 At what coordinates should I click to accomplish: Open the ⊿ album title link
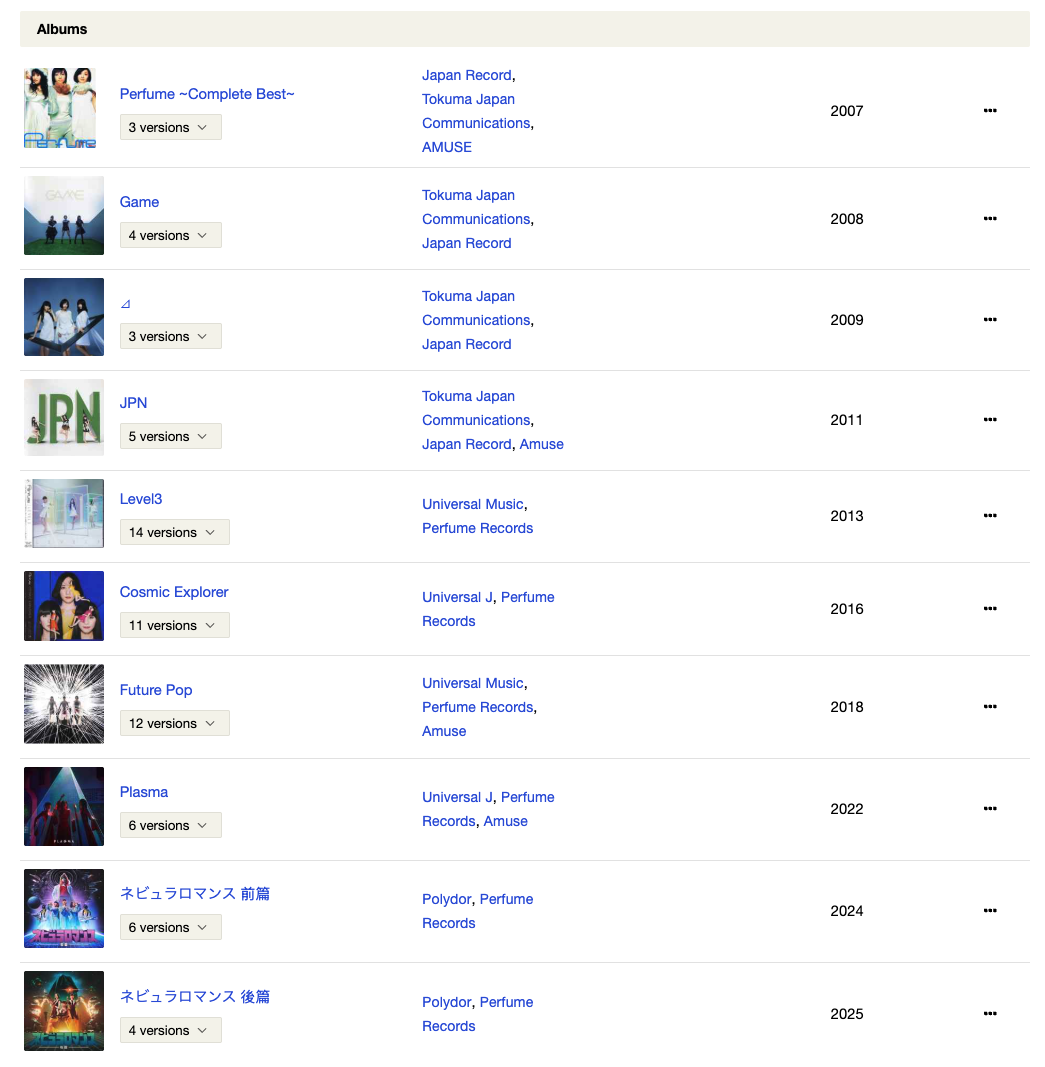(x=125, y=303)
